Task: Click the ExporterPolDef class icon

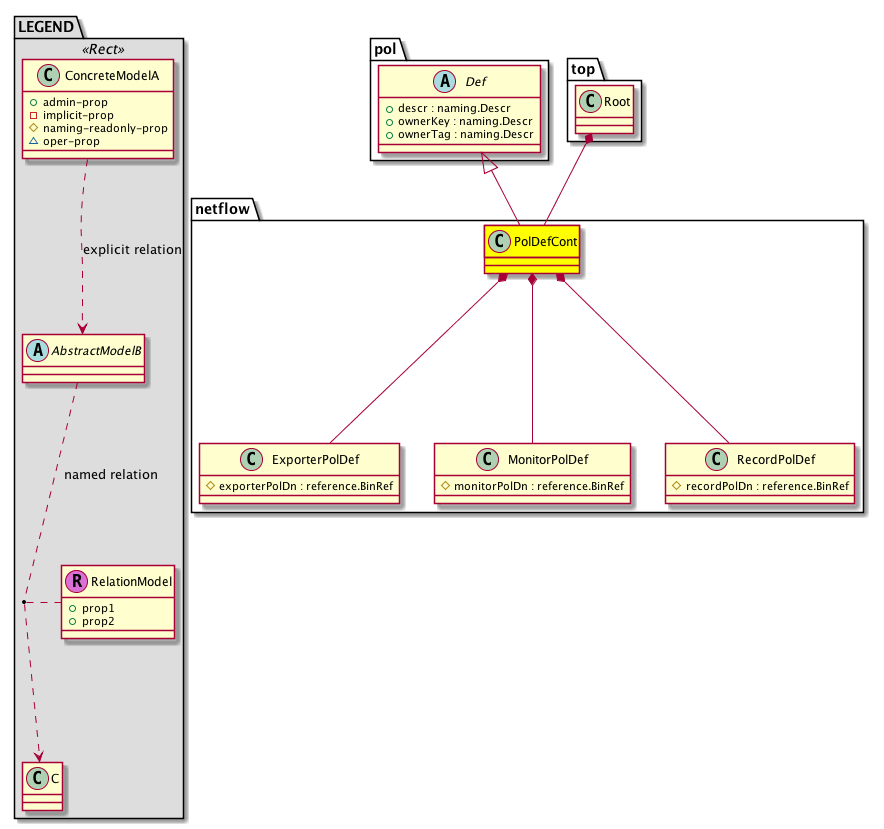Action: (x=252, y=460)
